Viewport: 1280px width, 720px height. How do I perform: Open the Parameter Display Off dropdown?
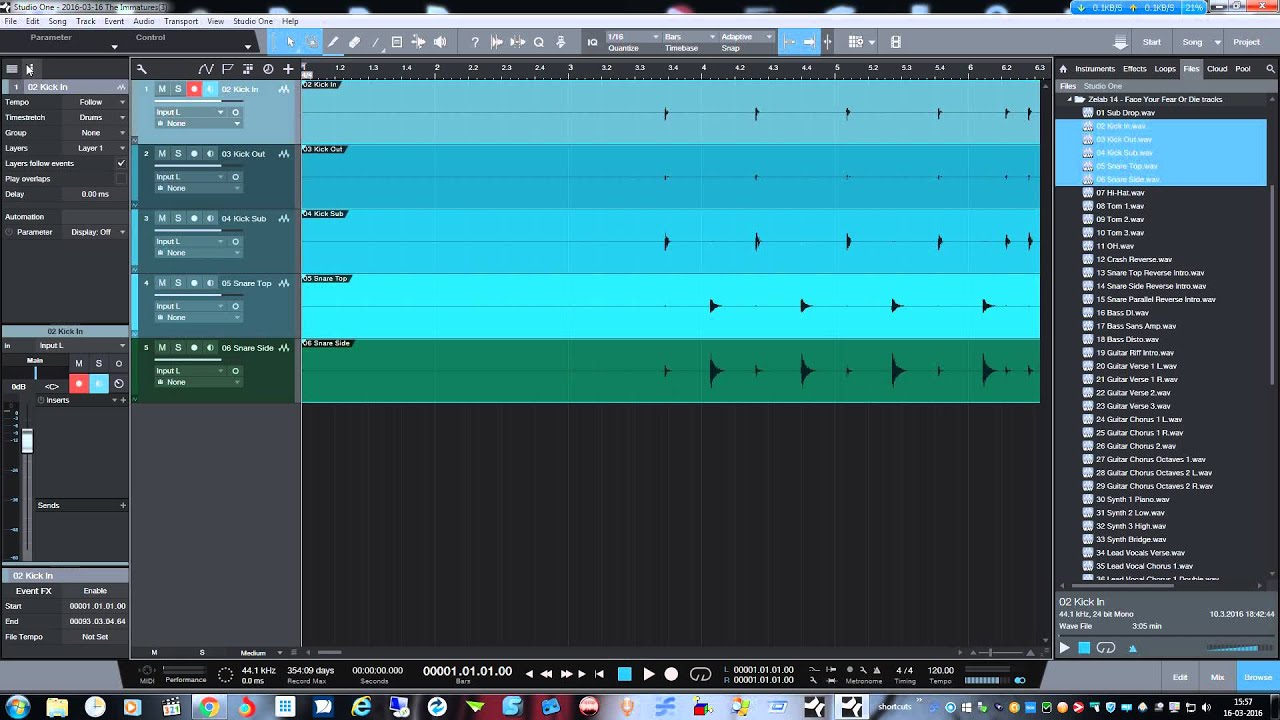click(95, 232)
